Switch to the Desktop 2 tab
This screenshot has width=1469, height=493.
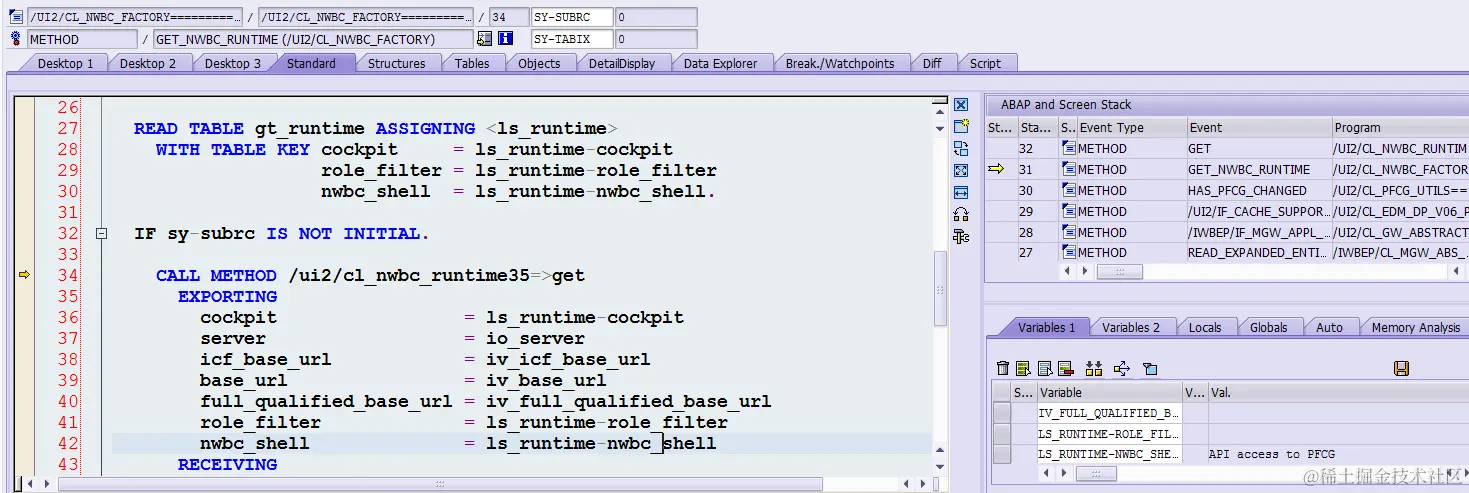pos(148,63)
